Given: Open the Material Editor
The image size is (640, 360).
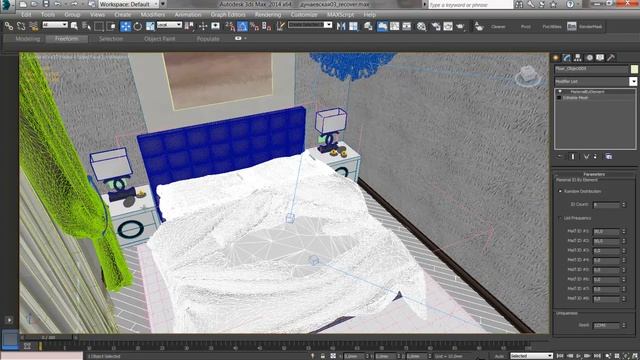Looking at the screenshot, I should pos(421,27).
